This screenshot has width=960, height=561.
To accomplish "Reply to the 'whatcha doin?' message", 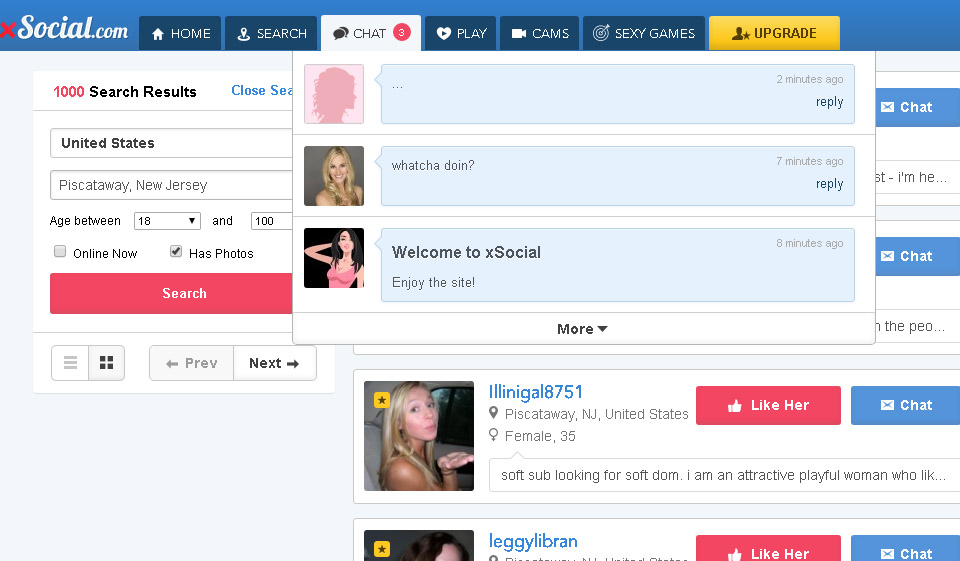I will (829, 184).
